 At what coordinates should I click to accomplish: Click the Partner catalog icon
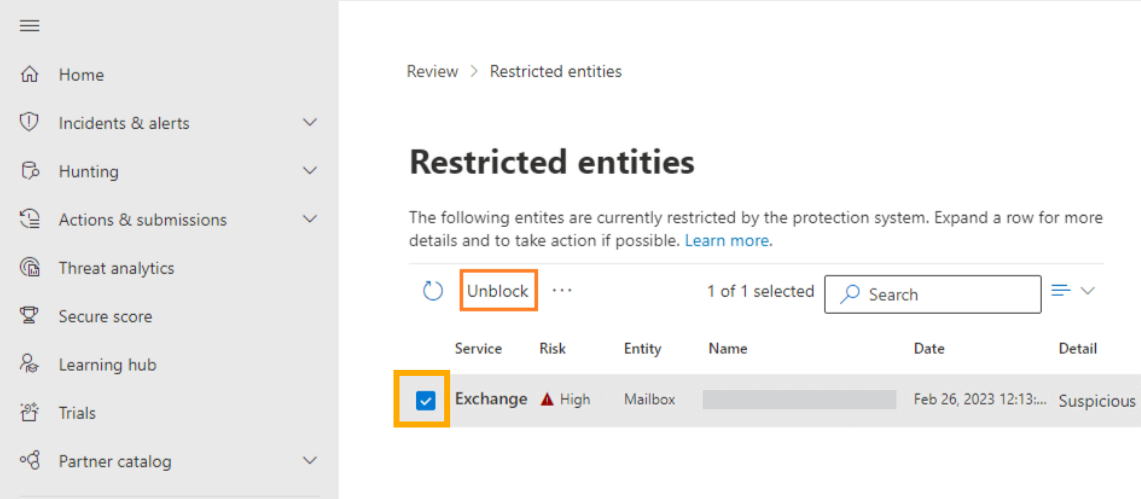click(29, 461)
